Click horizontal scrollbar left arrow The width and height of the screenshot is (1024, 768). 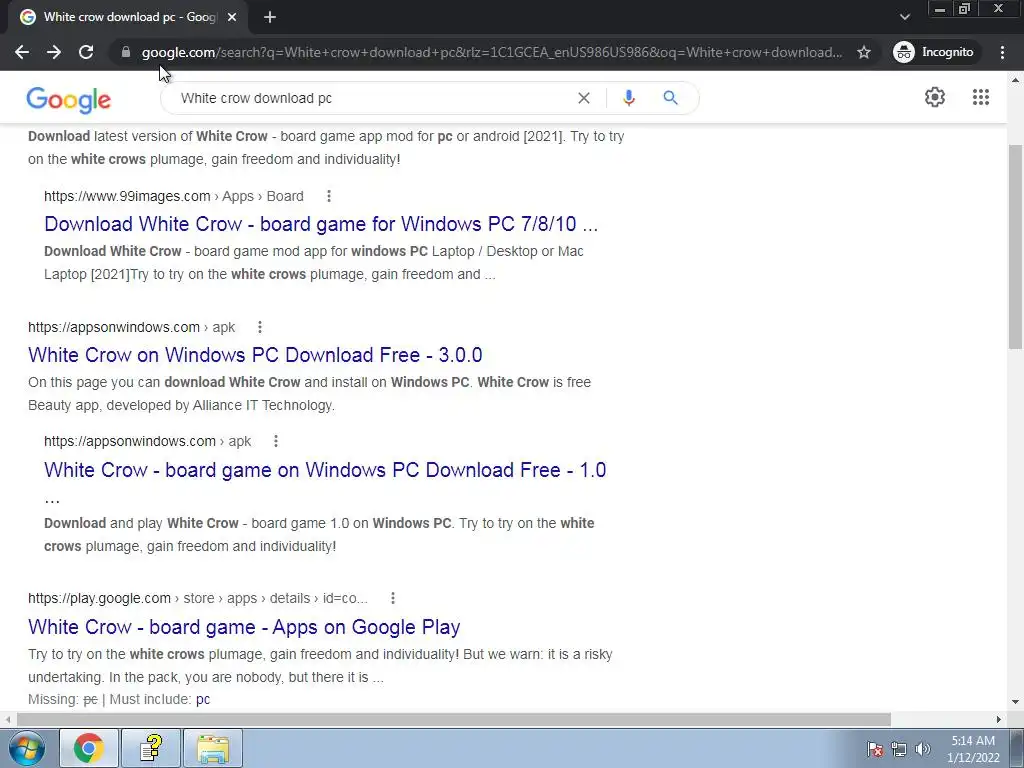click(8, 720)
